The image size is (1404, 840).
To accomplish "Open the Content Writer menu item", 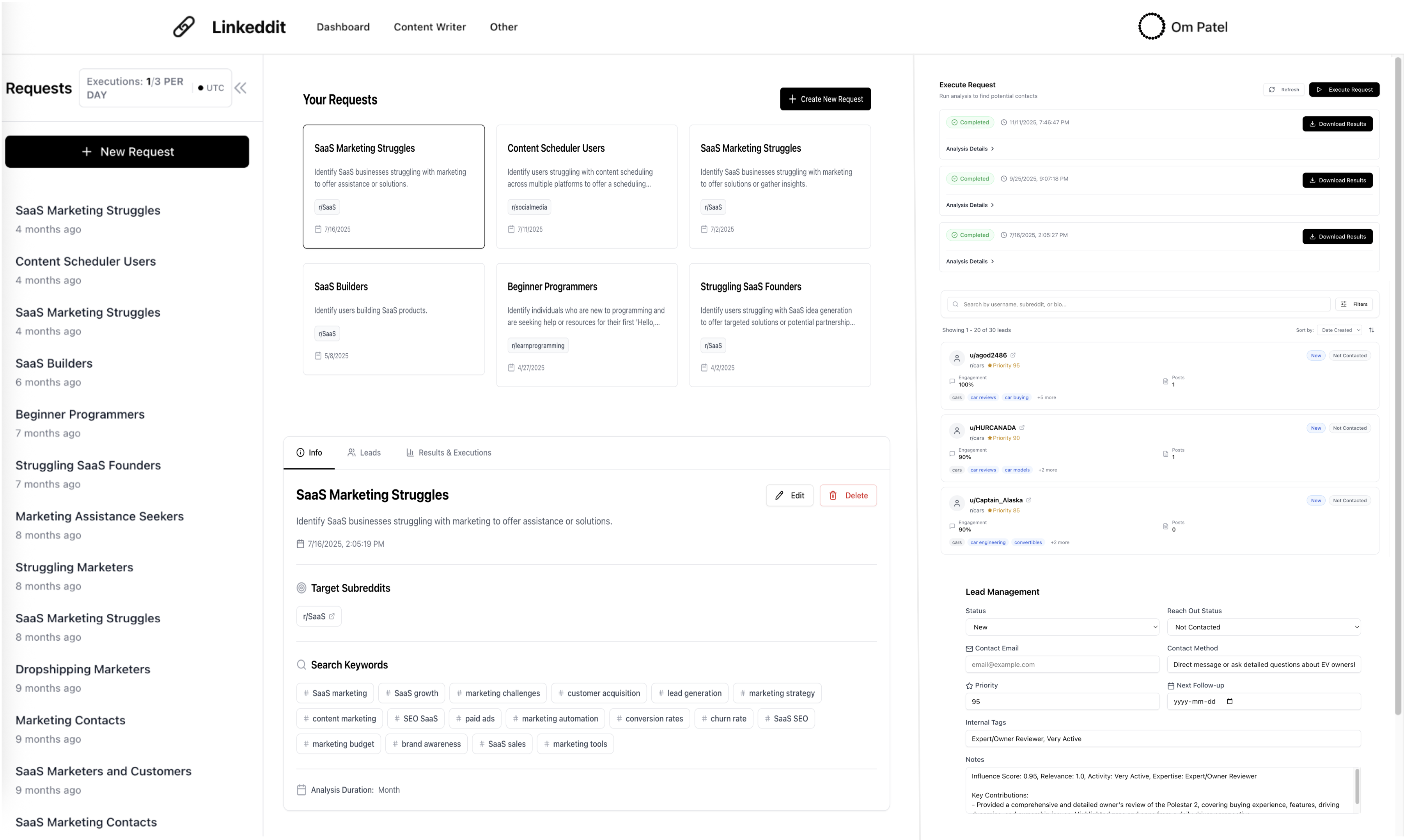I will (x=429, y=27).
